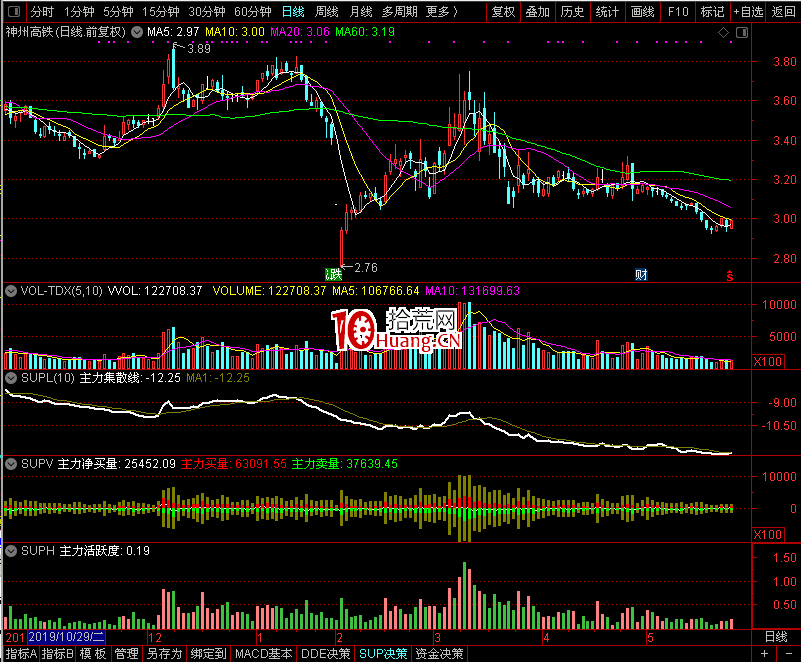Viewport: 801px width, 662px height.
Task: Click the 统计 statistics button
Action: point(607,11)
